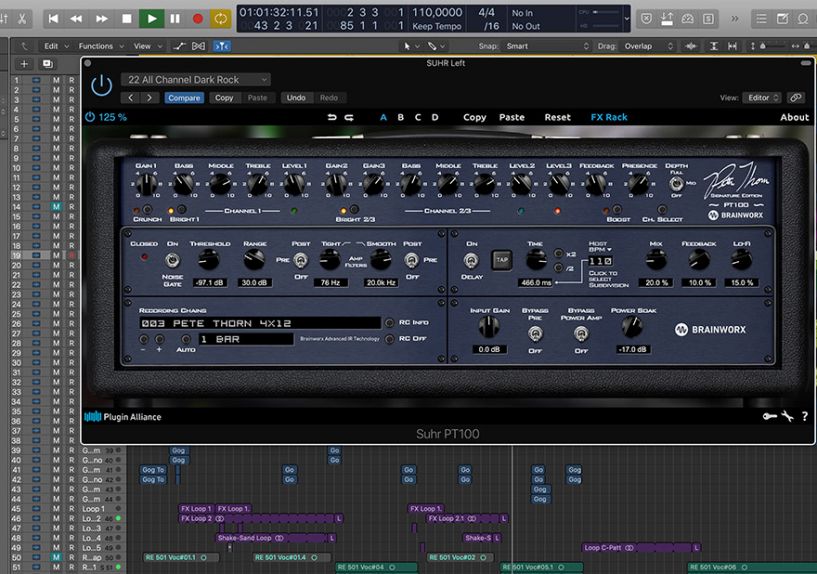Click the plugin power bypass icon
This screenshot has height=574, width=817.
[x=101, y=85]
